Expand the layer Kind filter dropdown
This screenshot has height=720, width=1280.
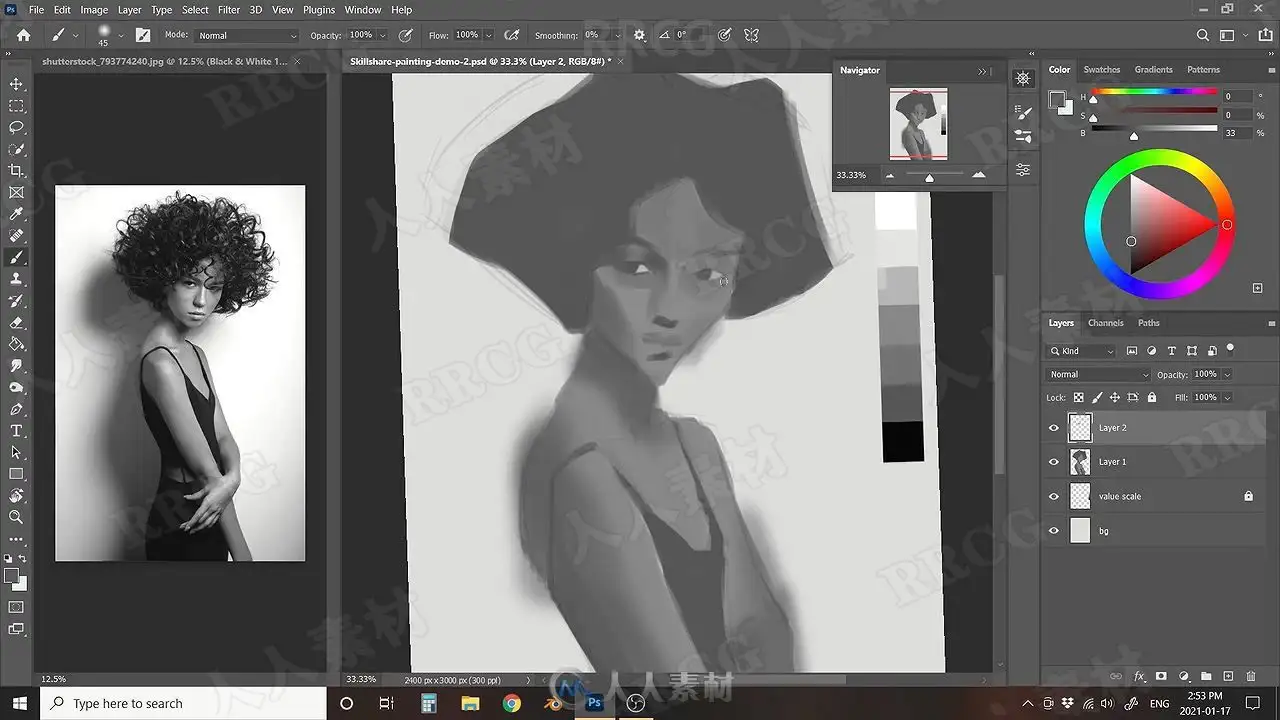[1081, 351]
